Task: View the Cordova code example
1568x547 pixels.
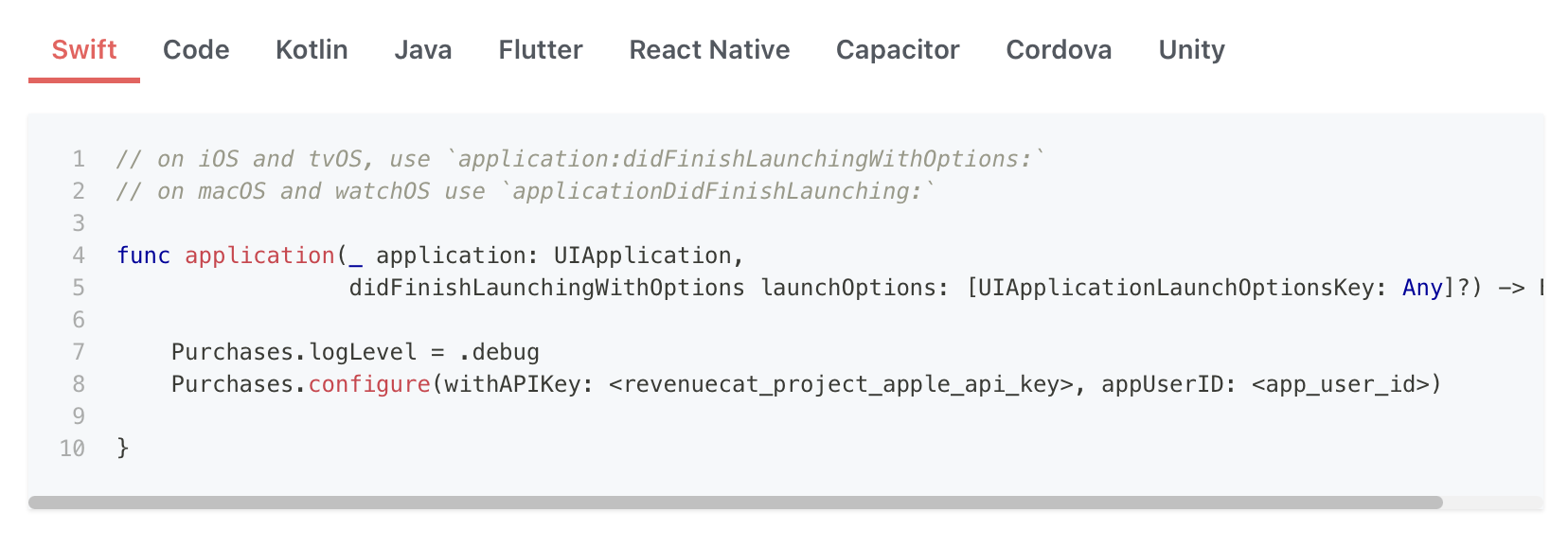Action: [1058, 49]
